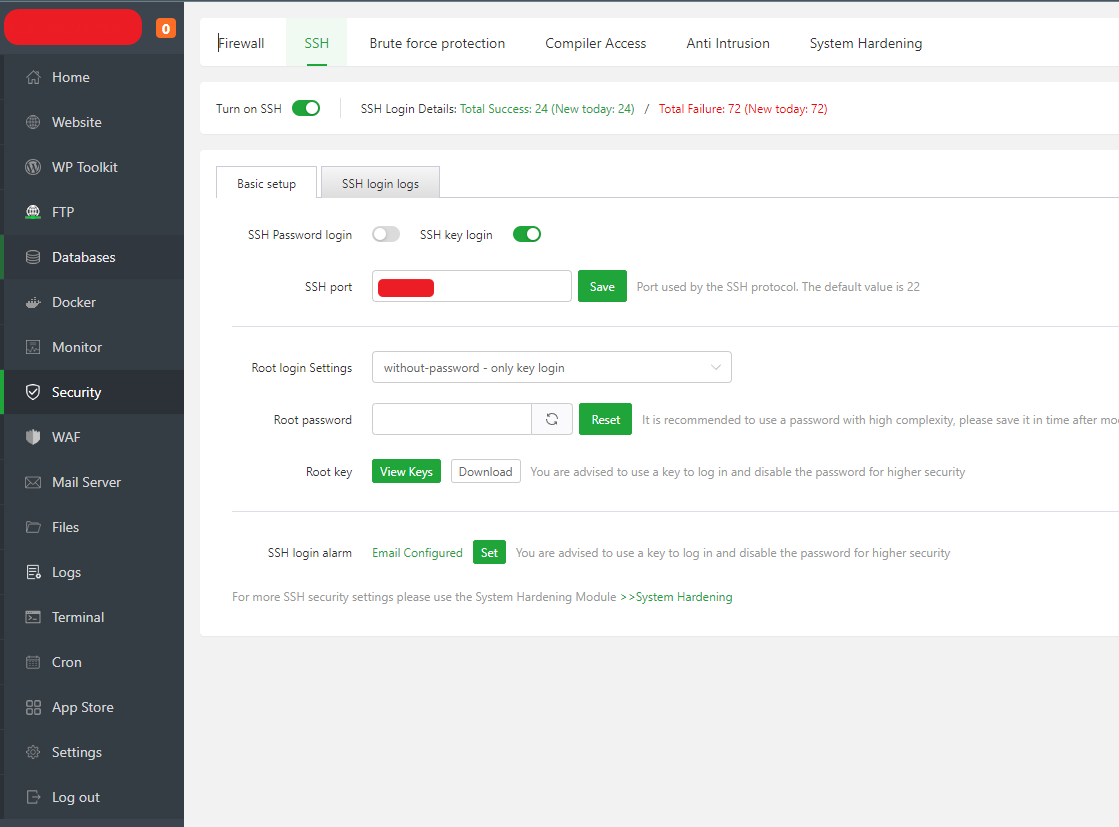Click the View Keys button
This screenshot has width=1119, height=827.
click(x=406, y=472)
